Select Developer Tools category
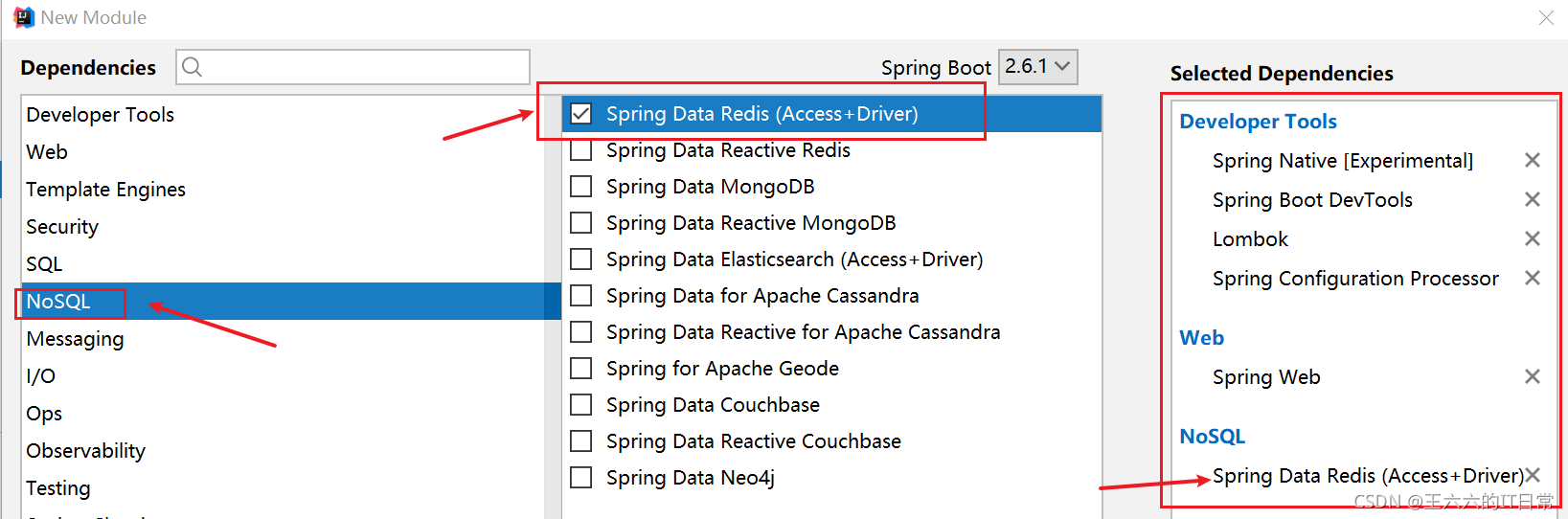 284,115
